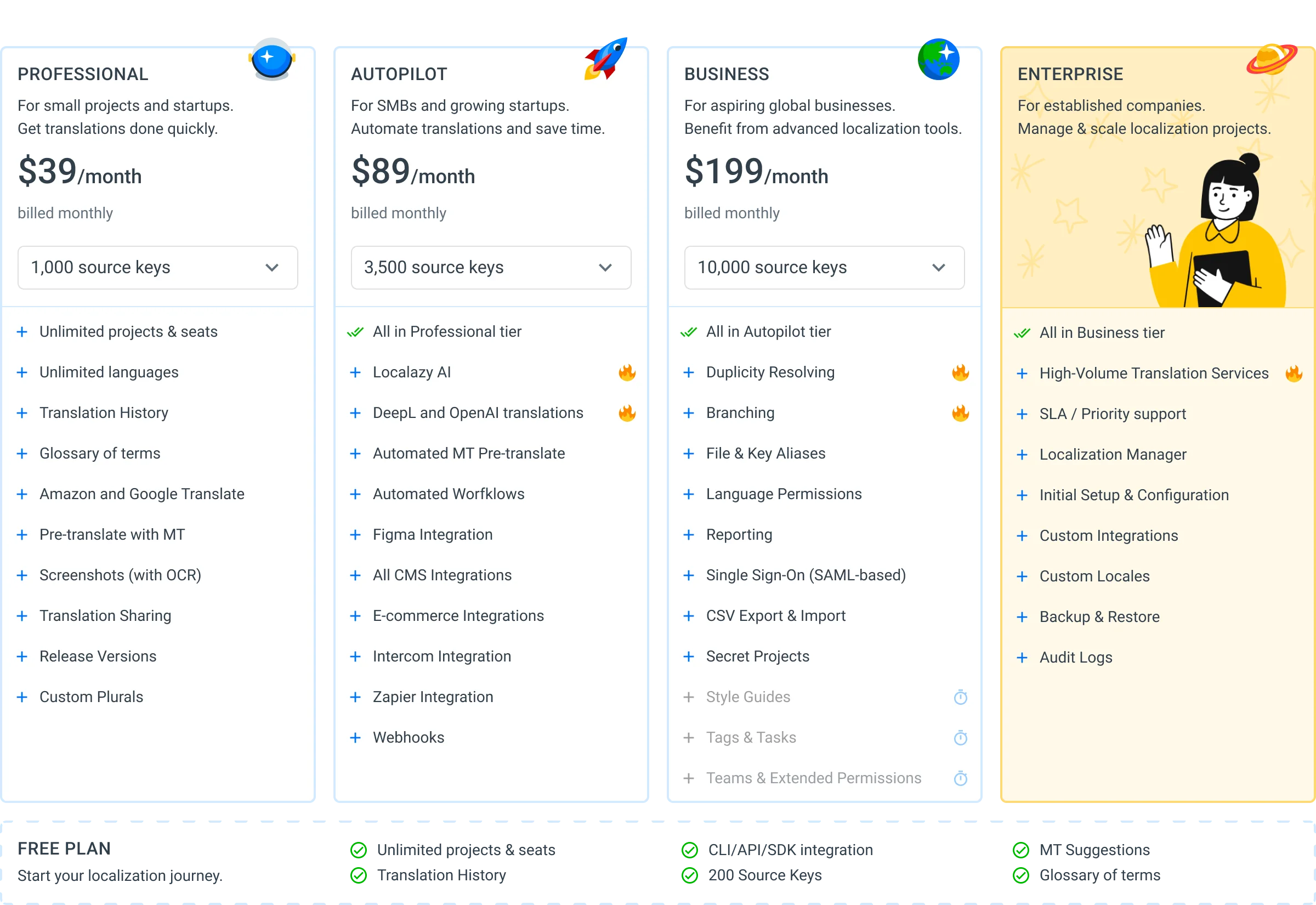Click the Audit Logs feature in Enterprise
The width and height of the screenshot is (1316, 905).
click(x=1075, y=658)
